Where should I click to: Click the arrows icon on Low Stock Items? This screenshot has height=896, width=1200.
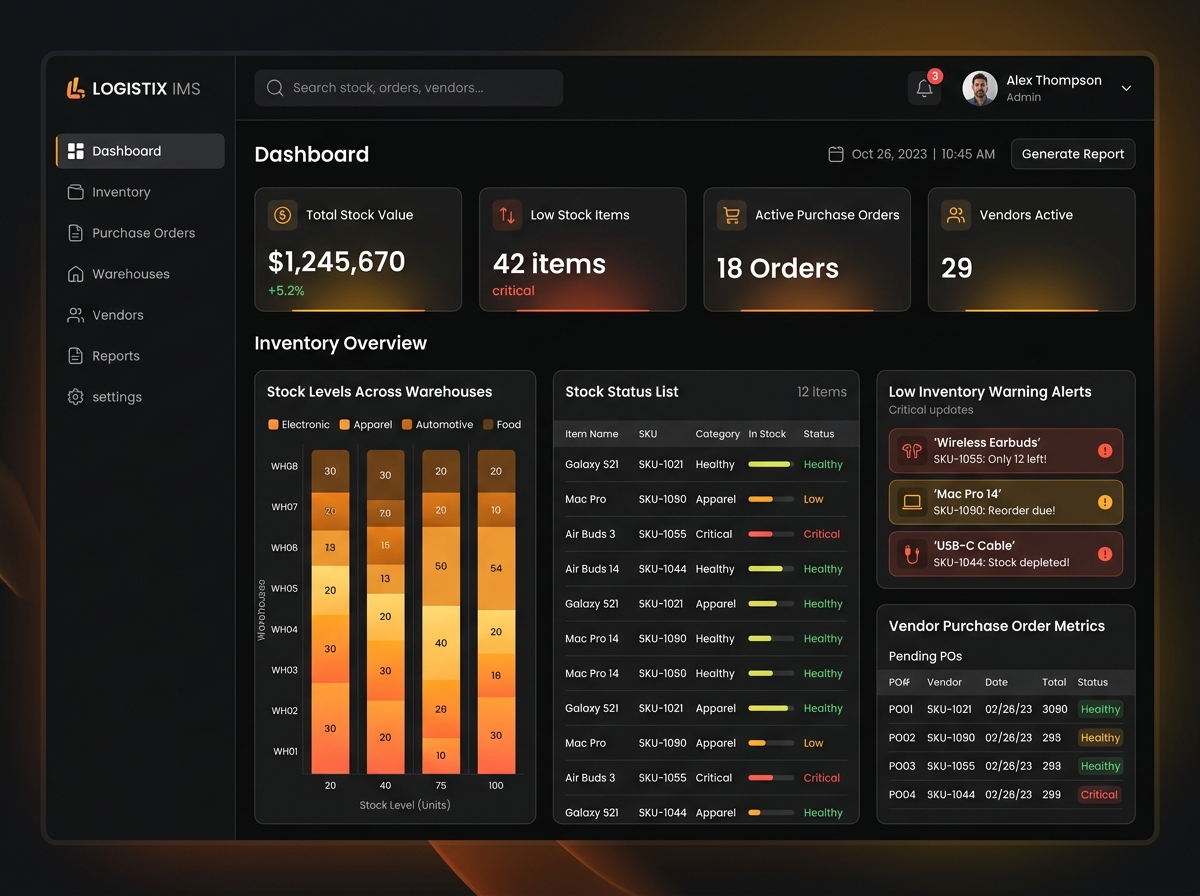[507, 215]
